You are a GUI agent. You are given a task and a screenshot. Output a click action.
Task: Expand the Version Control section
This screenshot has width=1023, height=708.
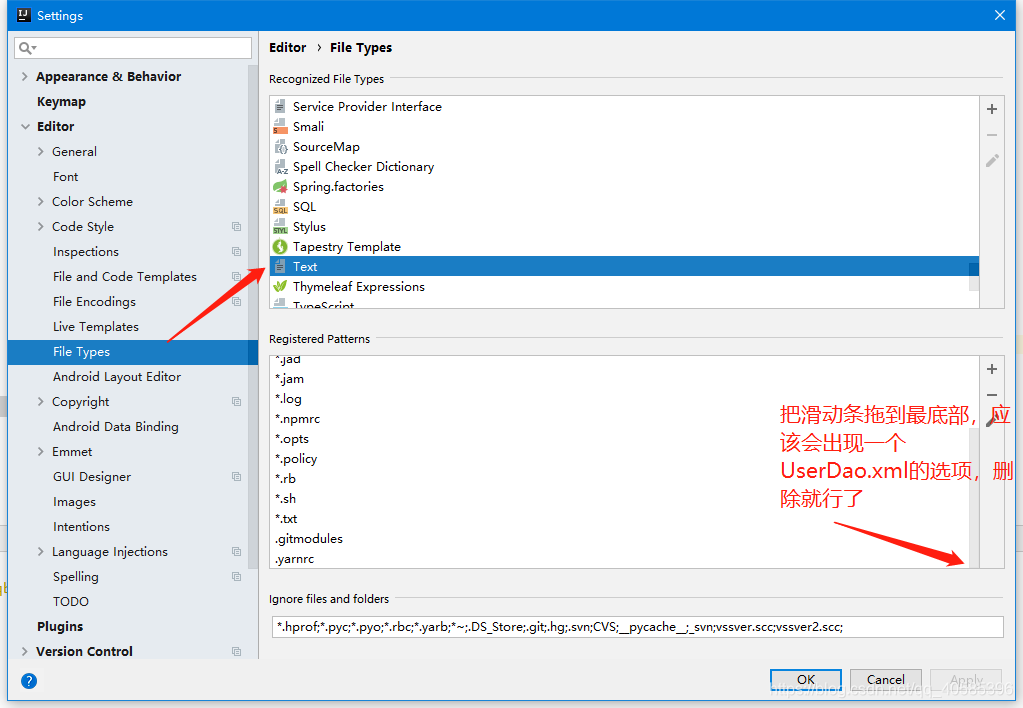pyautogui.click(x=25, y=651)
